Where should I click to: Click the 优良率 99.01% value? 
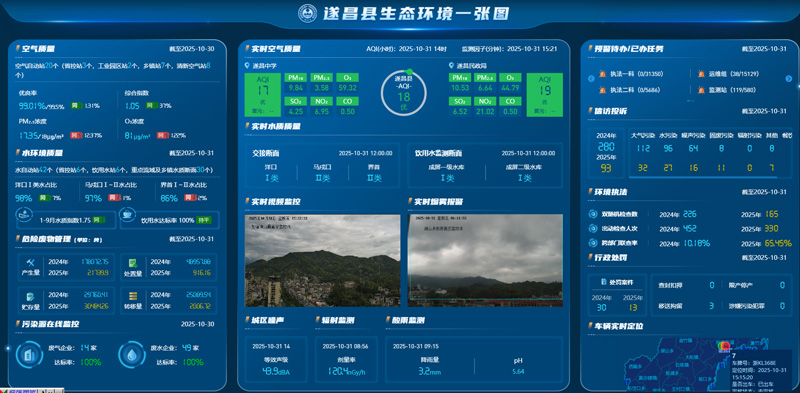pos(31,106)
